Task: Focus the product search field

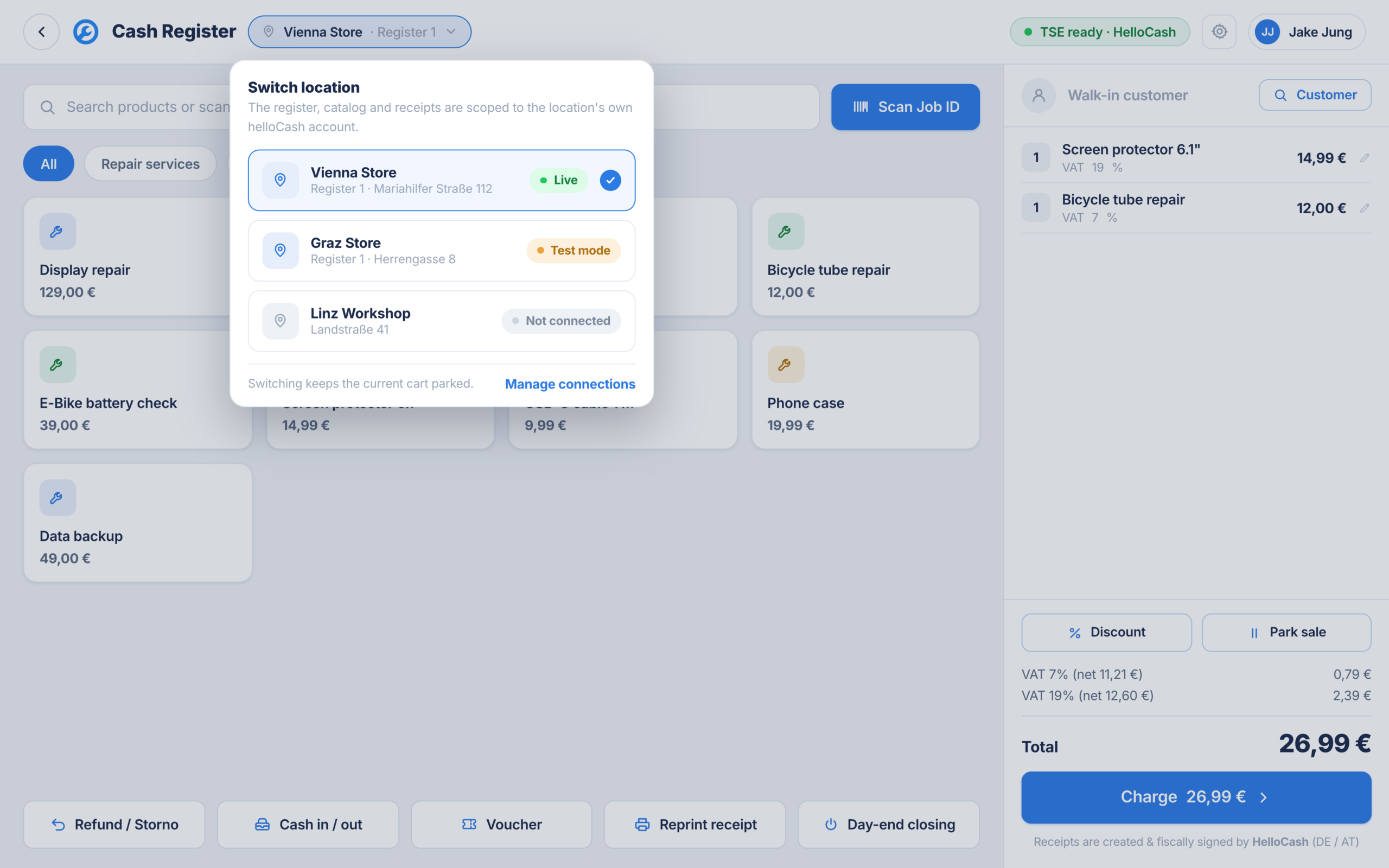Action: tap(421, 107)
